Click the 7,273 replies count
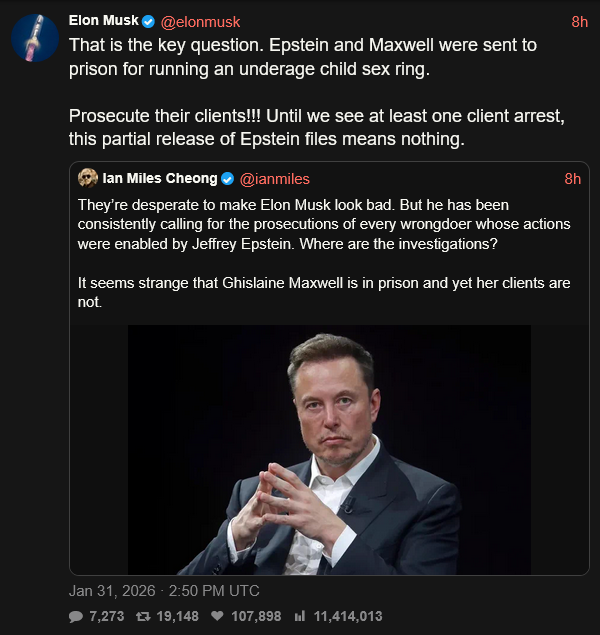 [x=107, y=616]
